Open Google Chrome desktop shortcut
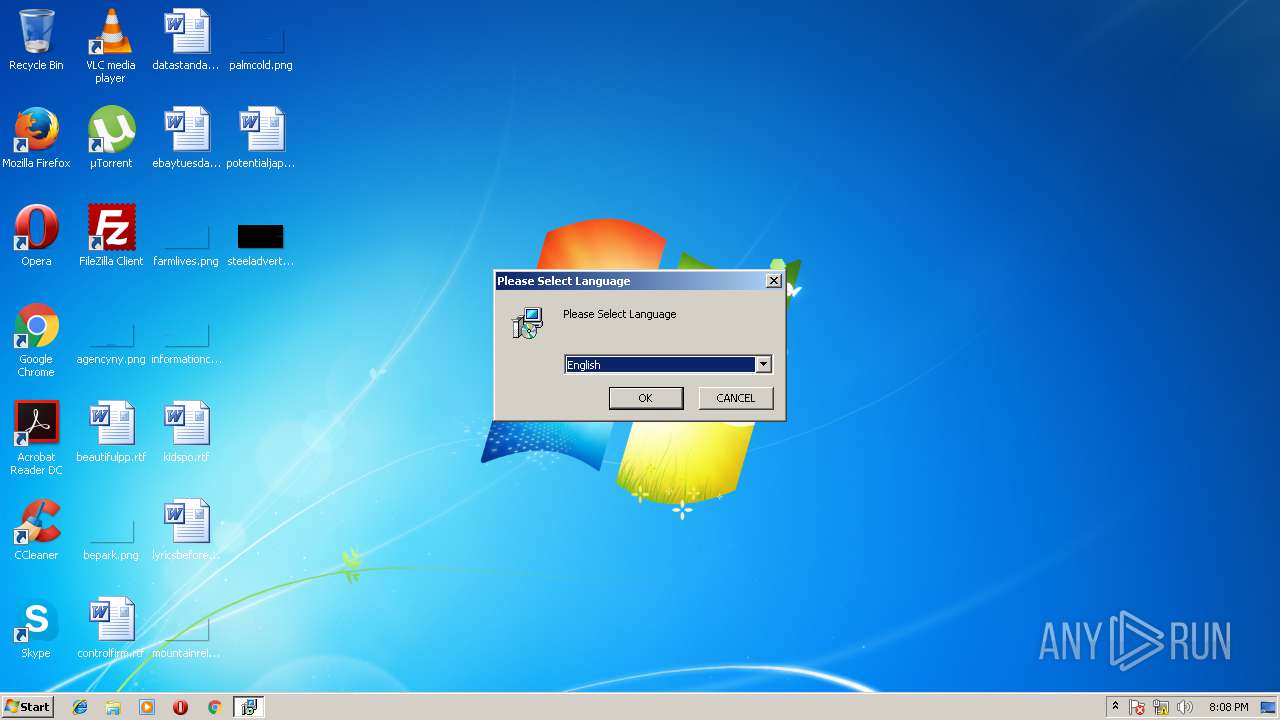Image resolution: width=1280 pixels, height=720 pixels. (36, 340)
